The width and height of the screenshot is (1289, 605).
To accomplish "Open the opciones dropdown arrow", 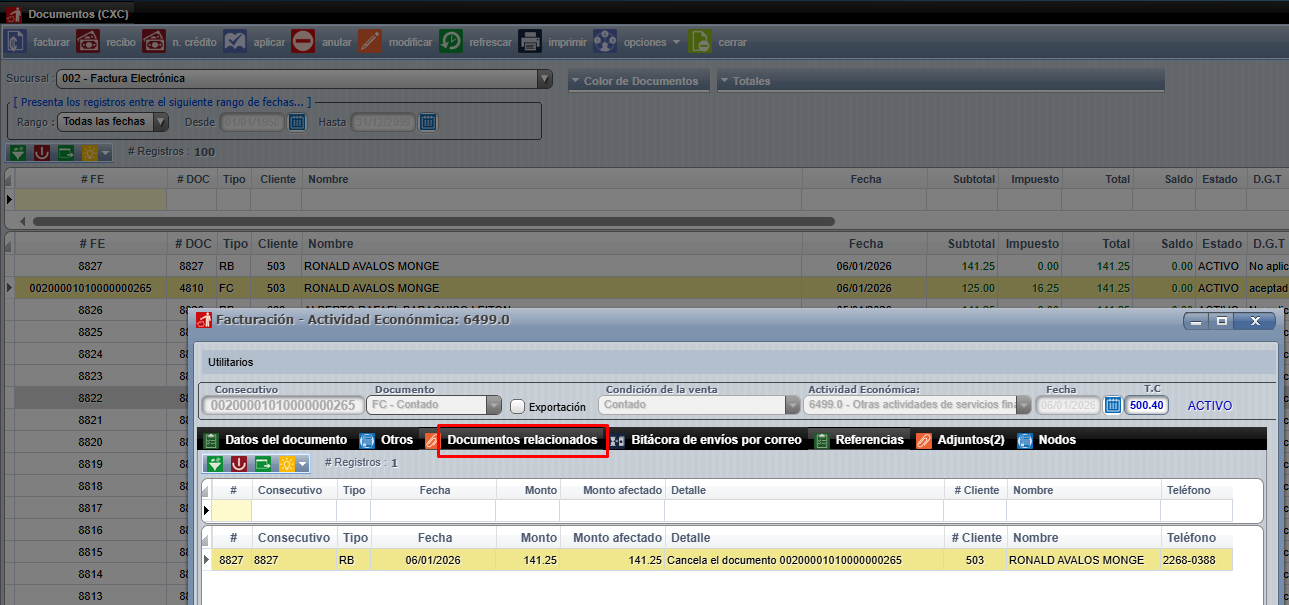I will 677,42.
